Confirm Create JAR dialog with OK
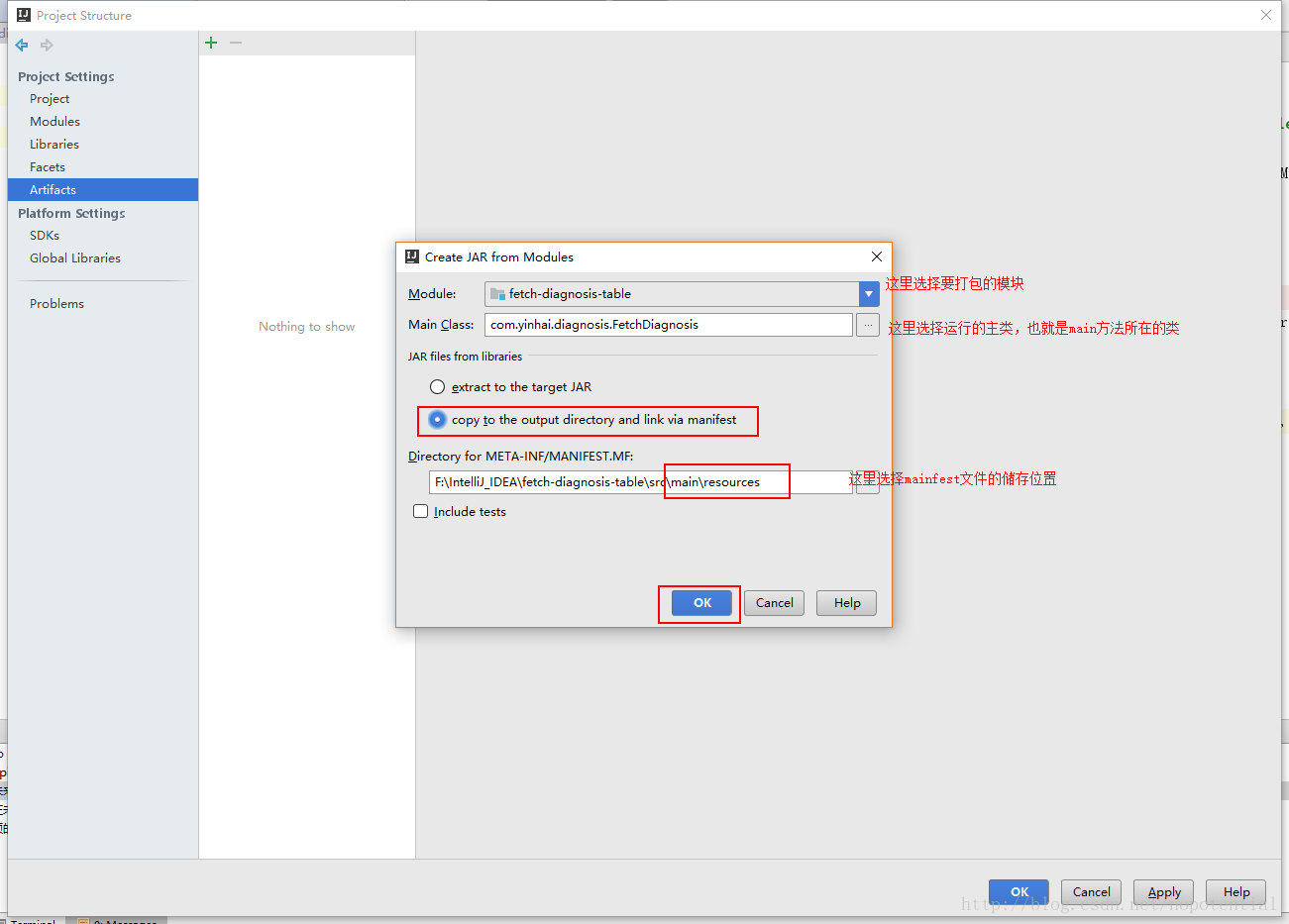Screen dimensions: 1289x924 pos(701,603)
